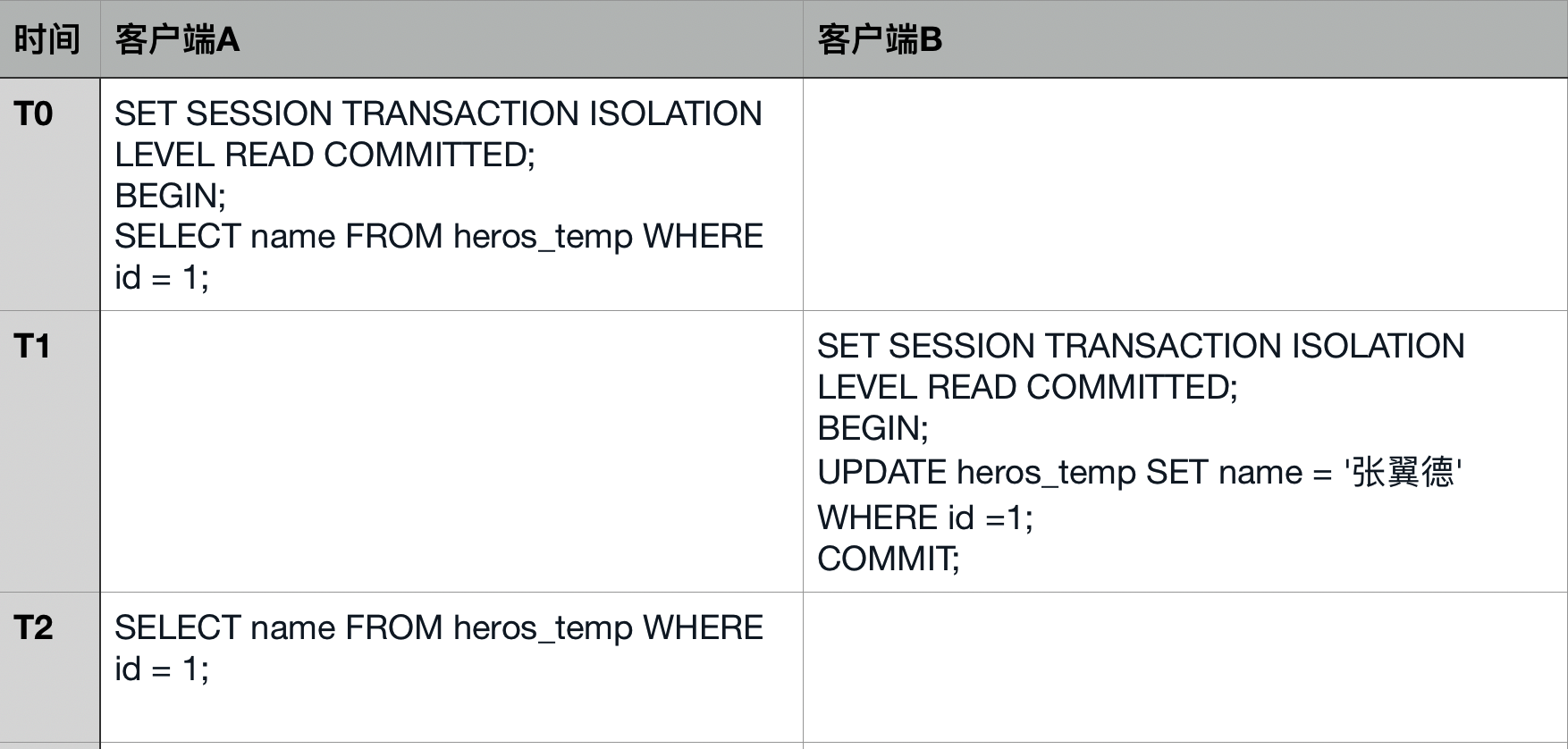This screenshot has width=1568, height=749.
Task: Click the 时间 column header
Action: click(x=47, y=40)
